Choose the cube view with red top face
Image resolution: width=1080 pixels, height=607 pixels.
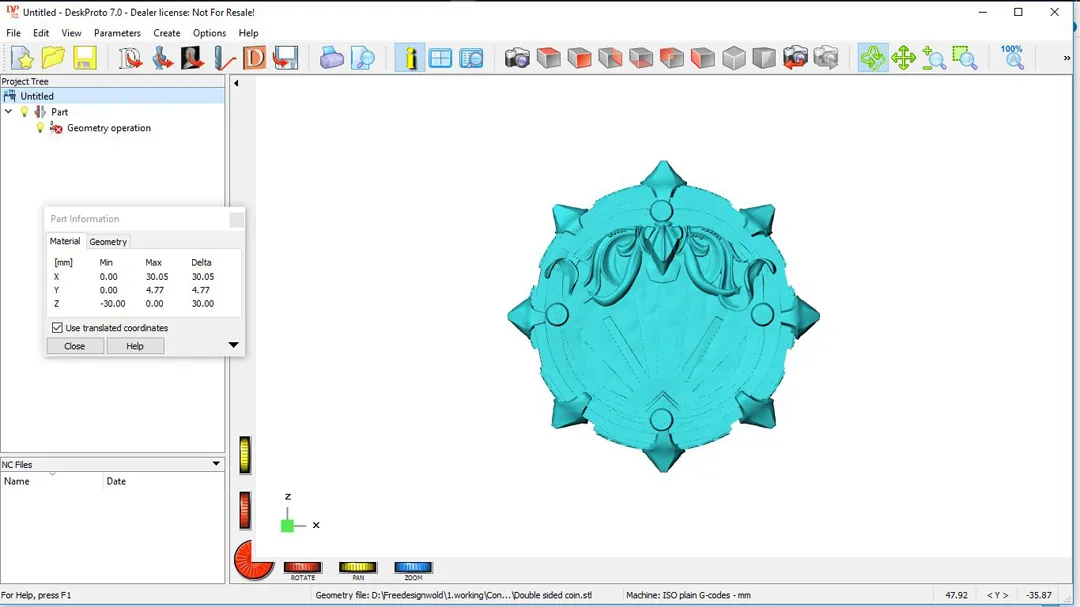[548, 58]
